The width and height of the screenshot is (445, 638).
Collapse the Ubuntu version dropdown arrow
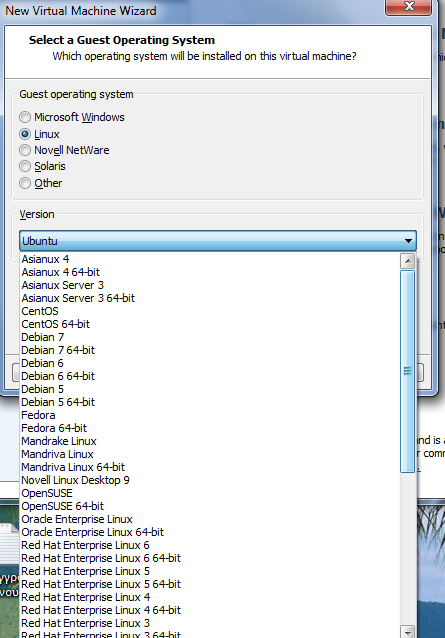pos(408,241)
